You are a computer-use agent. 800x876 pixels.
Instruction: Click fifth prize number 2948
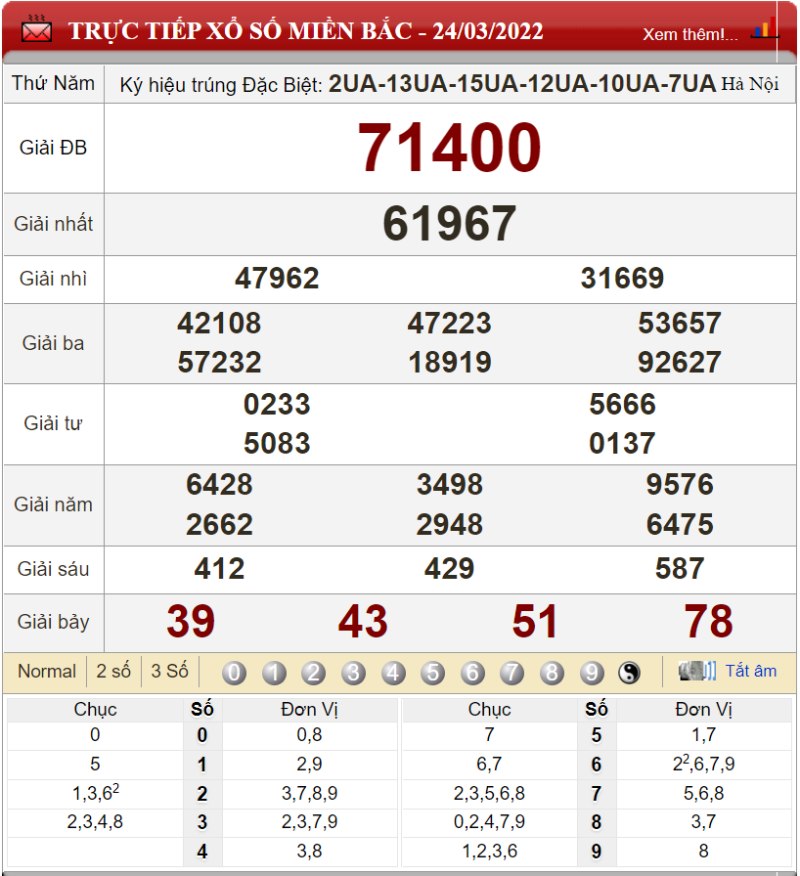[449, 525]
